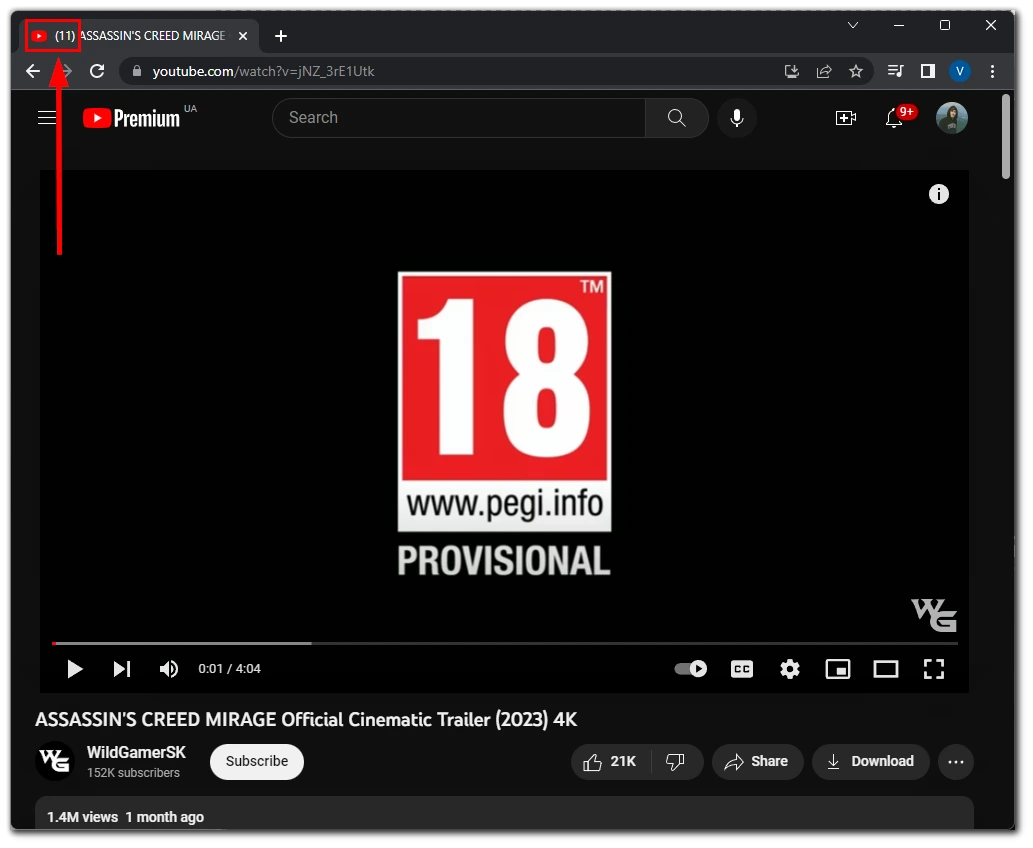1033x848 pixels.
Task: Install app icon in address bar
Action: (x=792, y=71)
